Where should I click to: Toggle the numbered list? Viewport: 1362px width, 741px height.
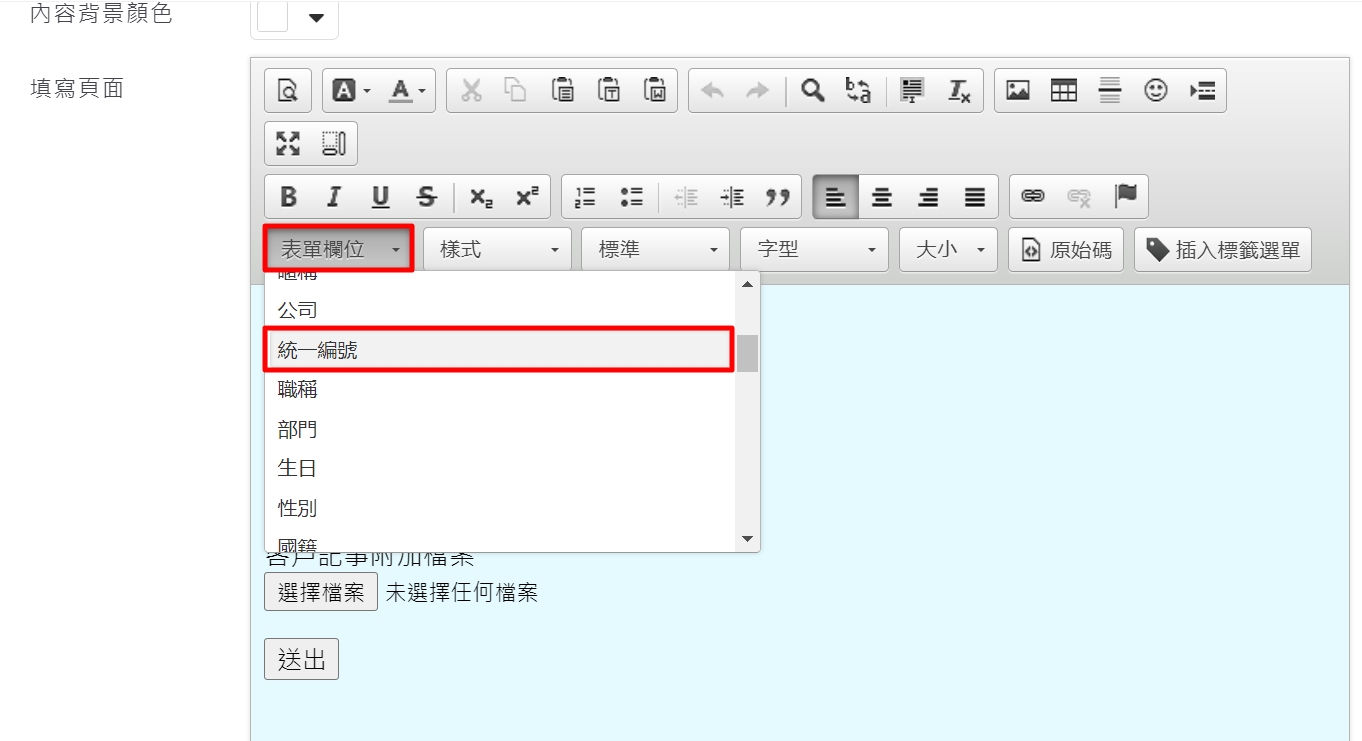586,197
